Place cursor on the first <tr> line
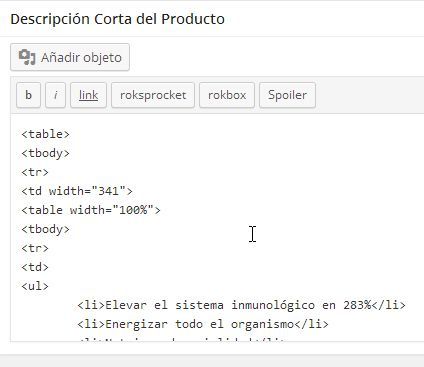This screenshot has height=367, width=424. coord(35,172)
